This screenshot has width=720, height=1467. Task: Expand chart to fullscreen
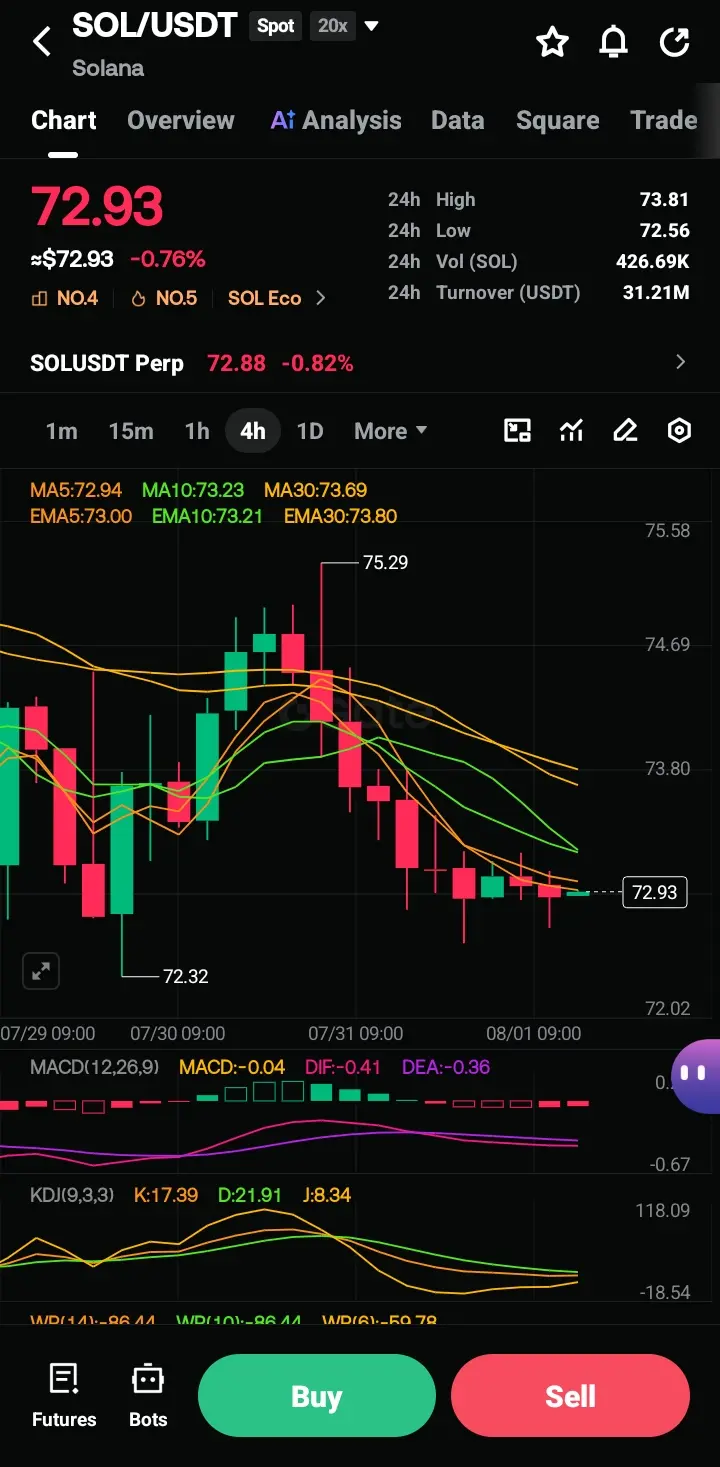tap(41, 970)
